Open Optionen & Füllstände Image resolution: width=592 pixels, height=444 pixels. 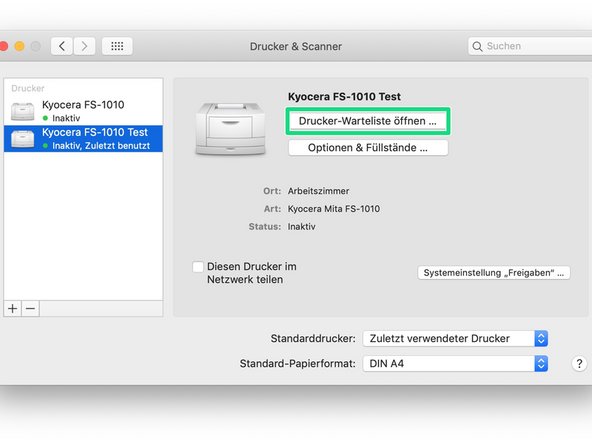tap(368, 148)
